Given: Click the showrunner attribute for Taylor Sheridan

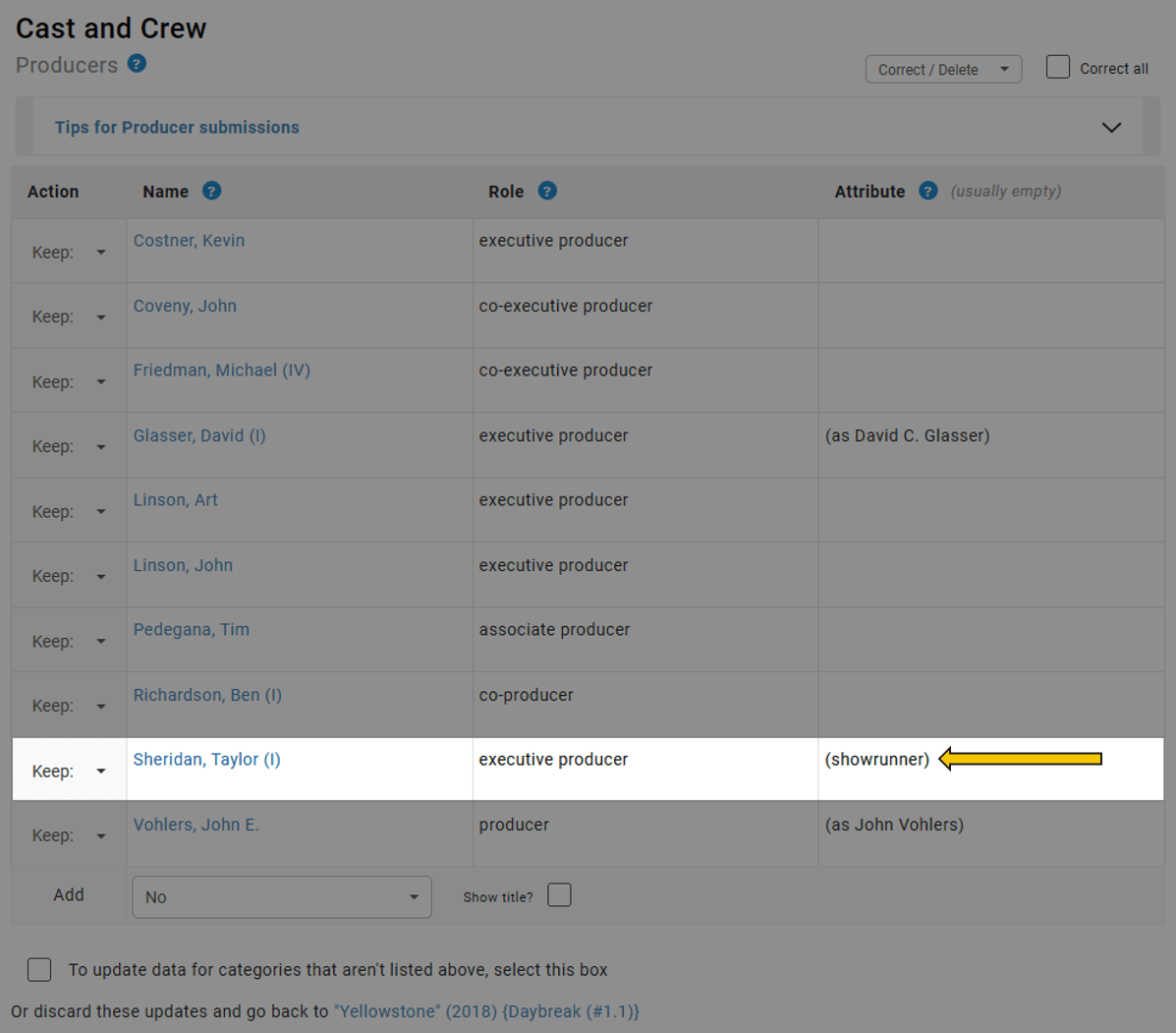Looking at the screenshot, I should [x=876, y=759].
